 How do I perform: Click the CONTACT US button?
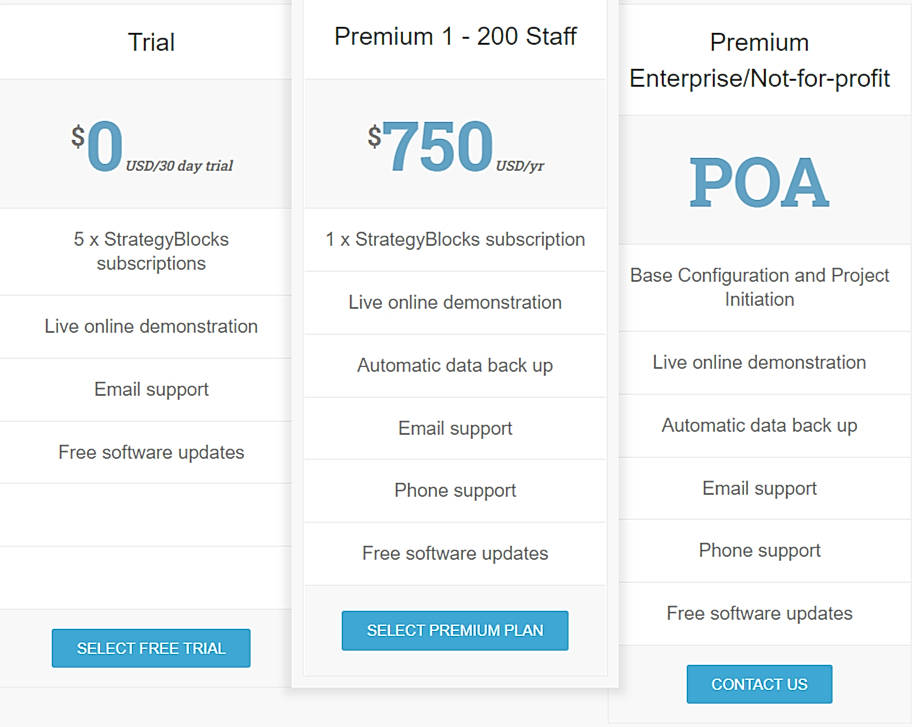click(x=759, y=684)
